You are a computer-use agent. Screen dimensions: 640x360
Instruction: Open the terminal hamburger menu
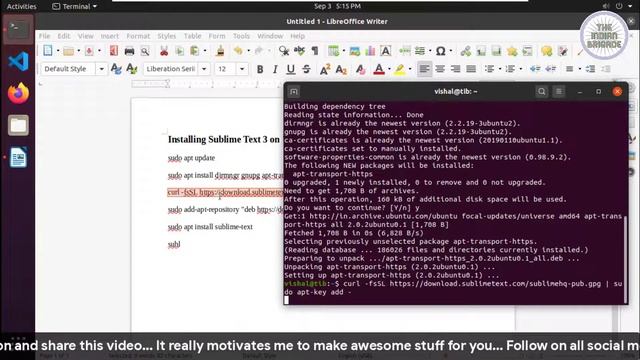559,91
